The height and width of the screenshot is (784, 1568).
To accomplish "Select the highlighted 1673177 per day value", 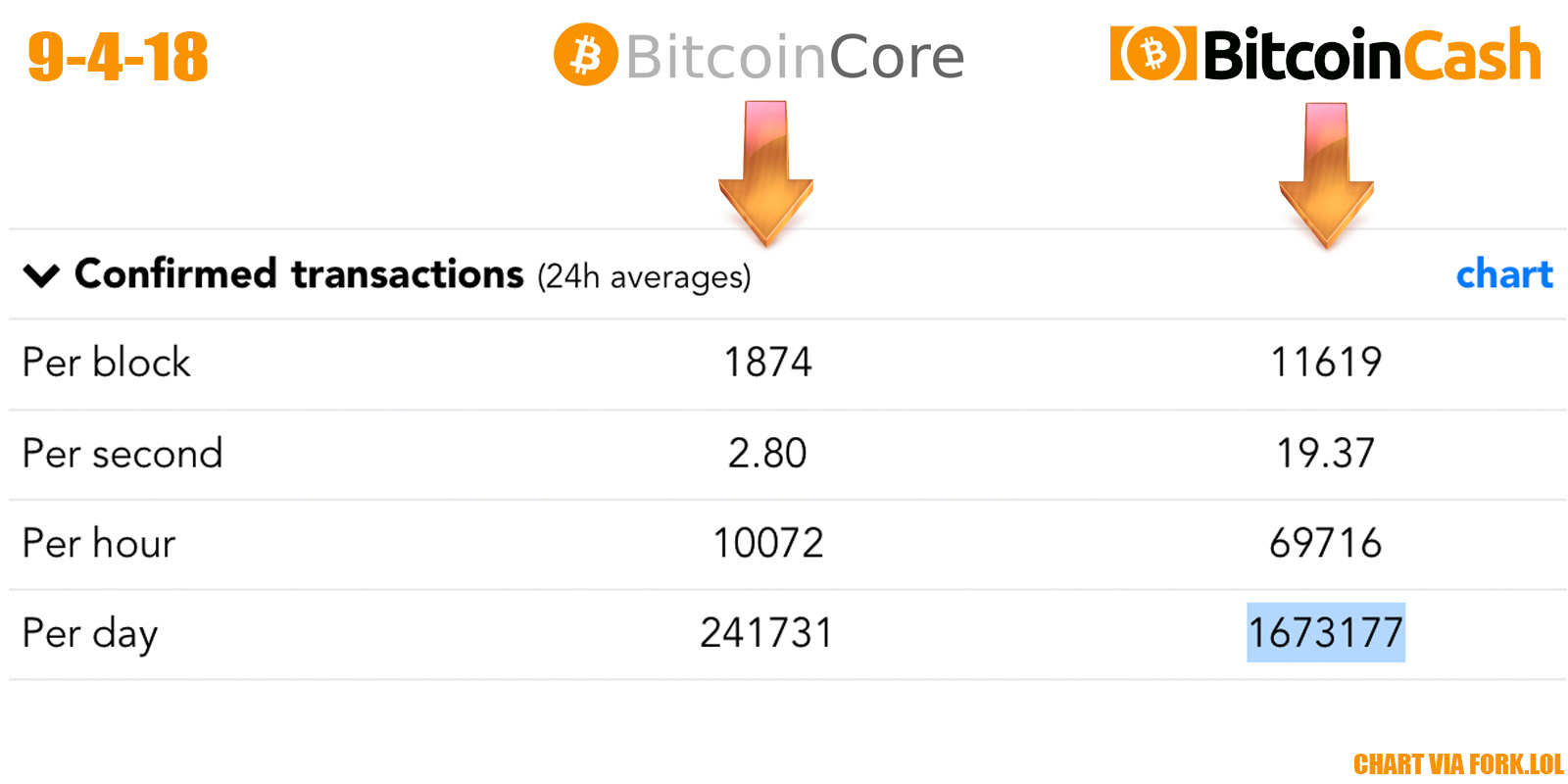I will pos(1325,633).
